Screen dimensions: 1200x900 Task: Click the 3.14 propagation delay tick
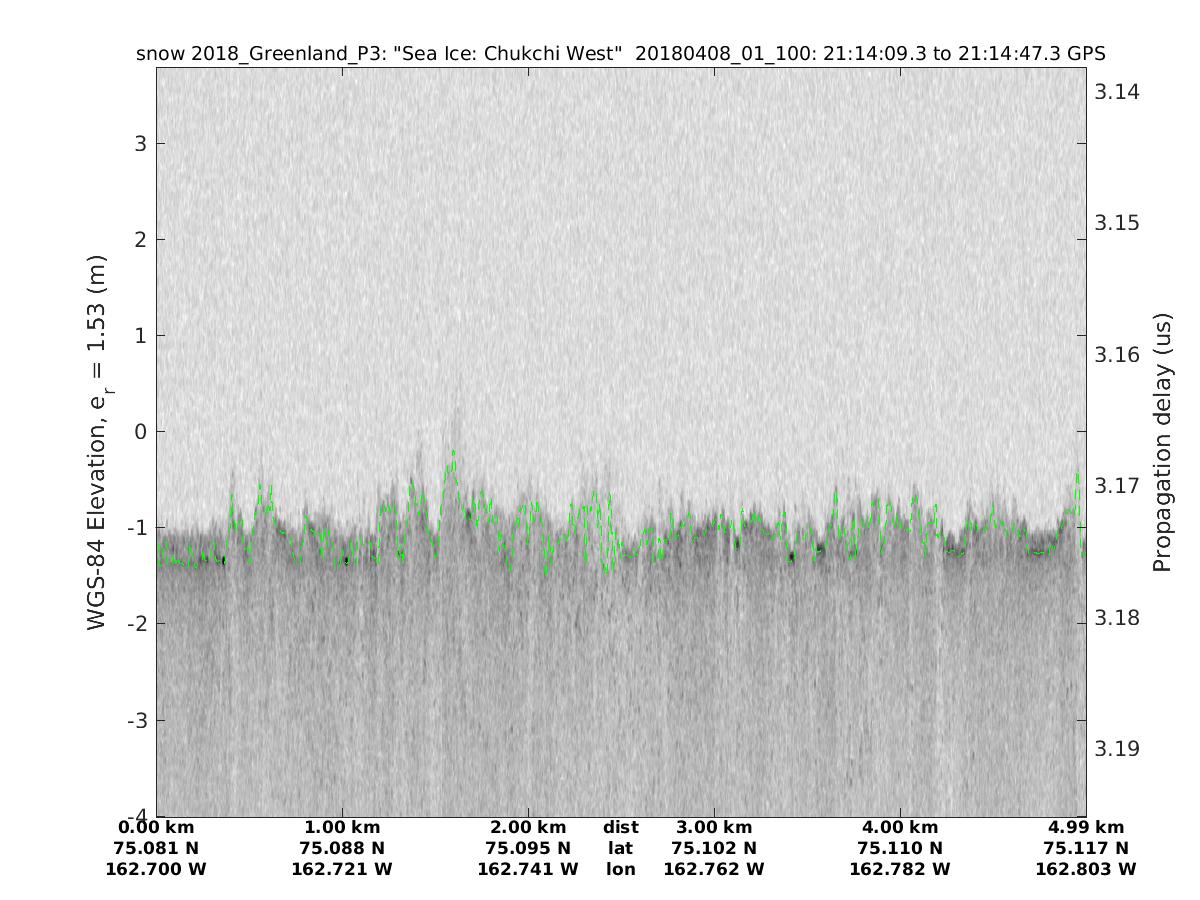(x=1117, y=92)
